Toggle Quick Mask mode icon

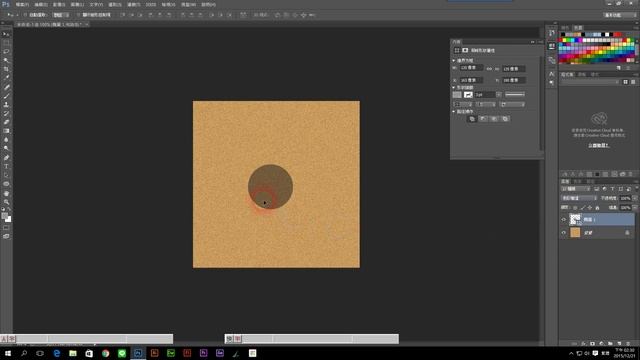(x=6, y=228)
